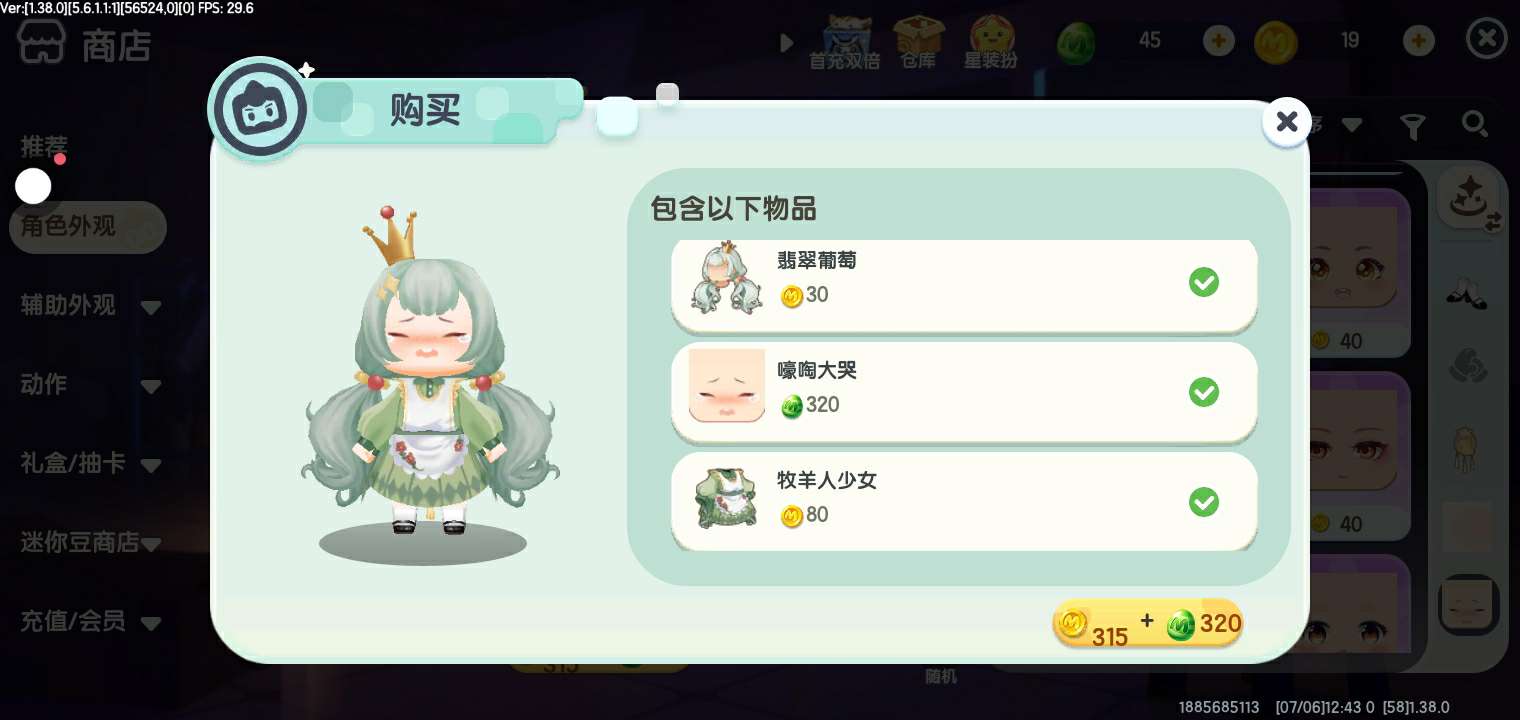Select the 角色外观 tab
The height and width of the screenshot is (720, 1520).
pyautogui.click(x=88, y=227)
